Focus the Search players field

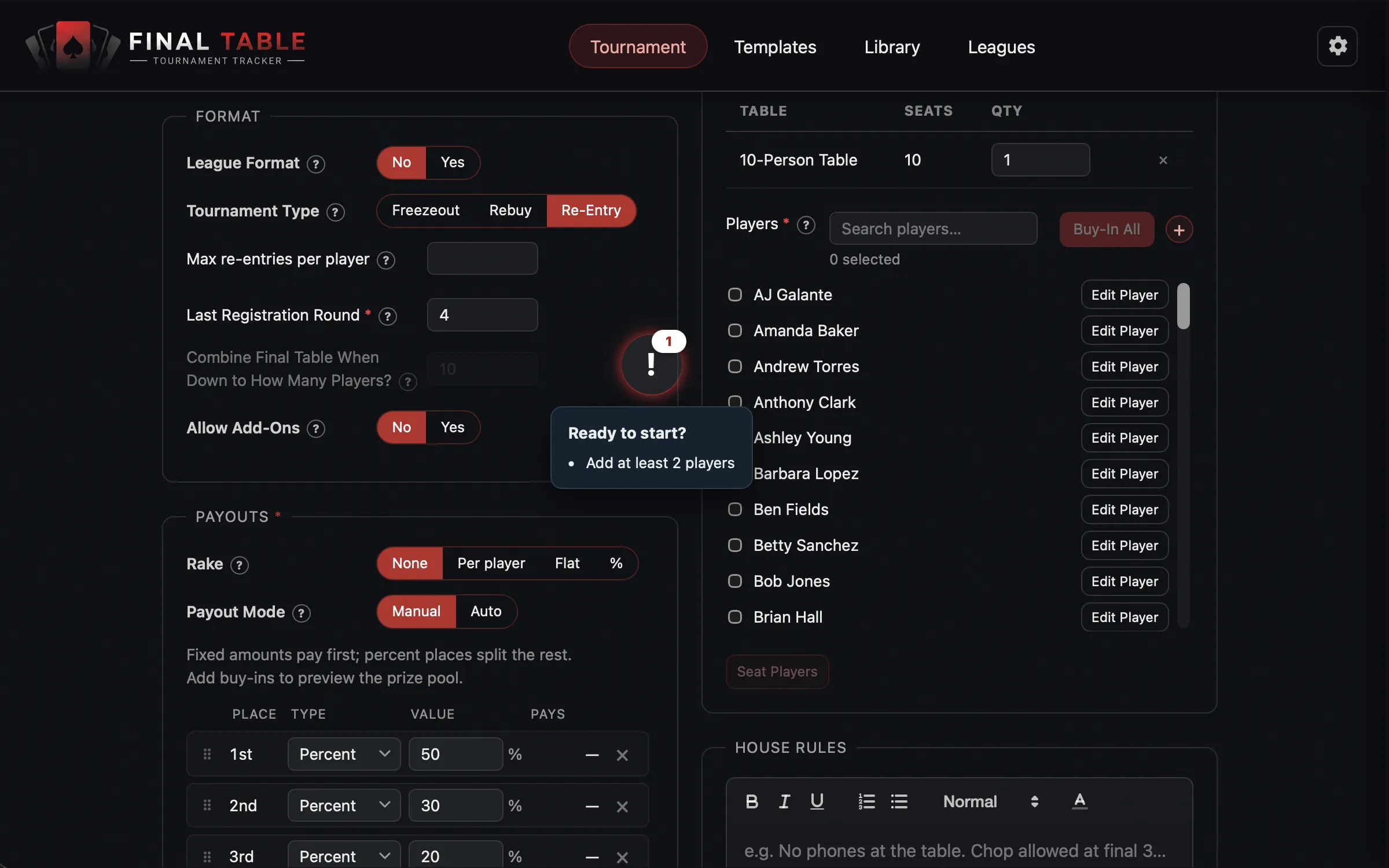[x=933, y=229]
